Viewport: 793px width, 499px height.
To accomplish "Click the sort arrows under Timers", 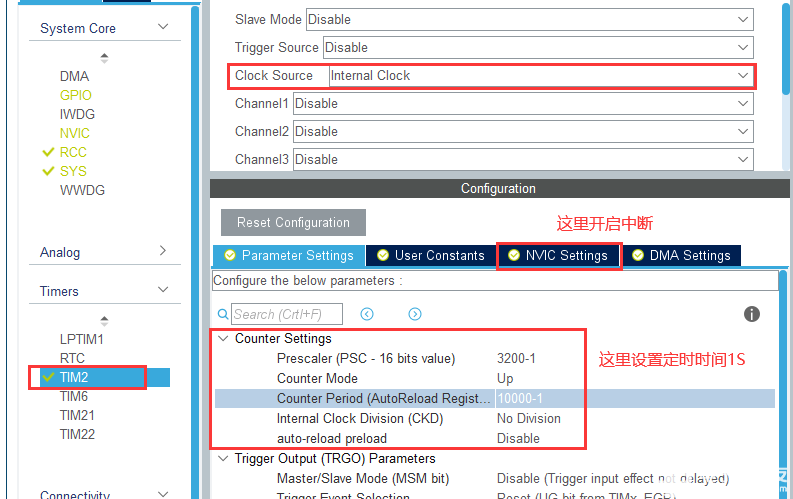I will pos(104,321).
